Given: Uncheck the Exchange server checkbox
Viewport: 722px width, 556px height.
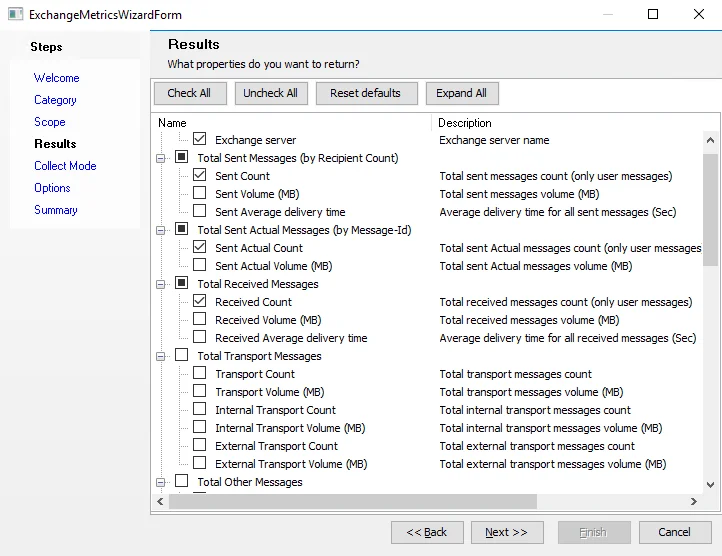Looking at the screenshot, I should pos(199,139).
